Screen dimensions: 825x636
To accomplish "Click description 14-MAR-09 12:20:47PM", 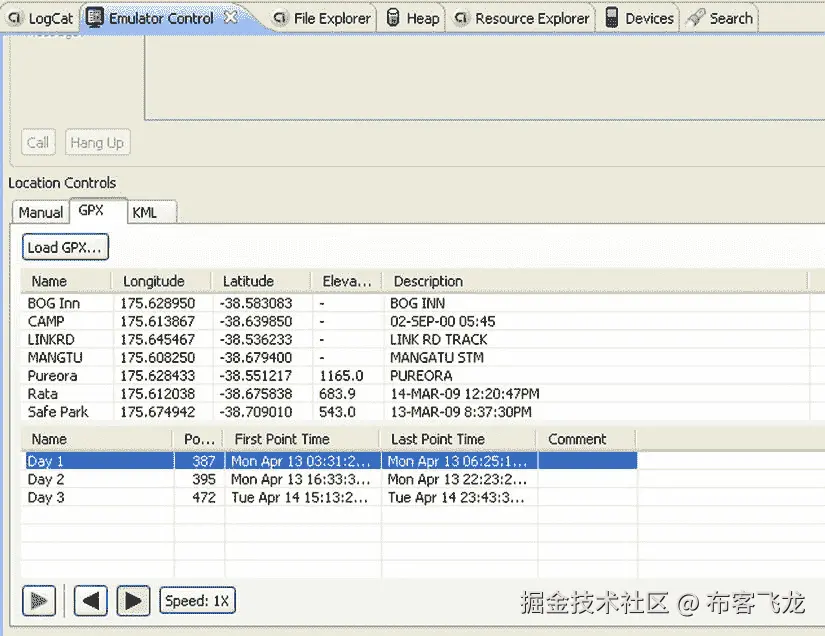I will point(465,394).
